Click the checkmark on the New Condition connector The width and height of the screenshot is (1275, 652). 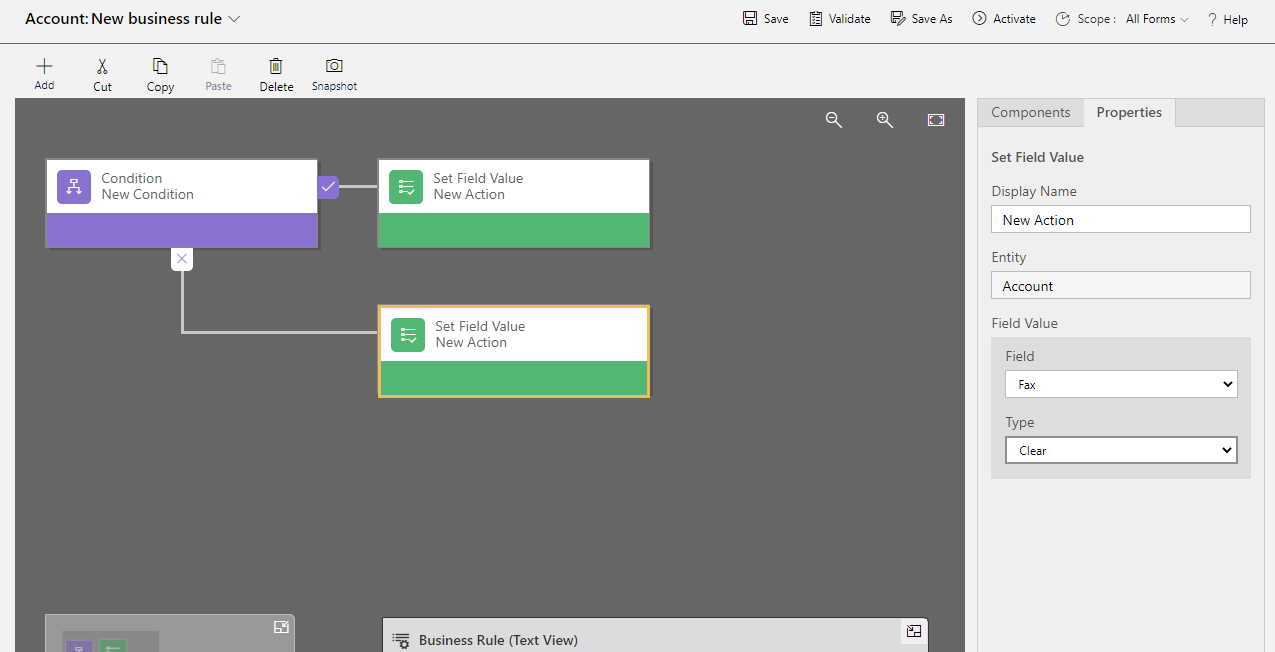pyautogui.click(x=328, y=187)
